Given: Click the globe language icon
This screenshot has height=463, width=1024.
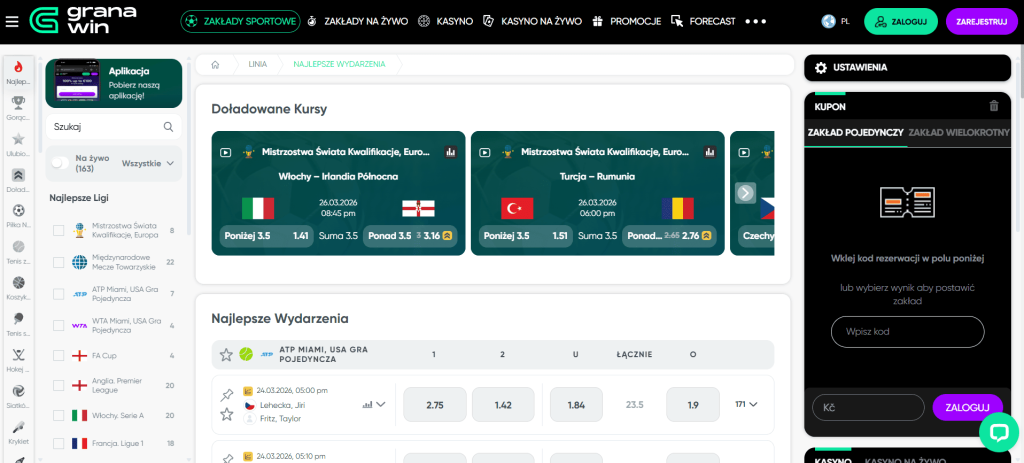Looking at the screenshot, I should [x=829, y=21].
